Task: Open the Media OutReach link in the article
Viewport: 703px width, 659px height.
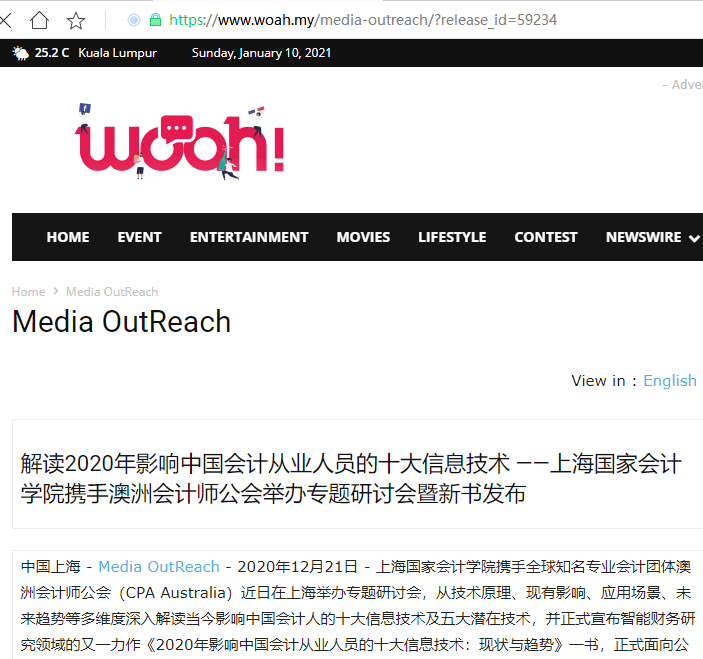Action: click(158, 567)
